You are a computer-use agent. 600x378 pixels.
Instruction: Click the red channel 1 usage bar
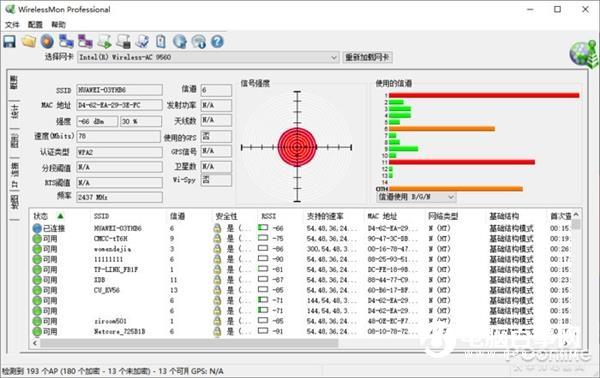click(484, 95)
